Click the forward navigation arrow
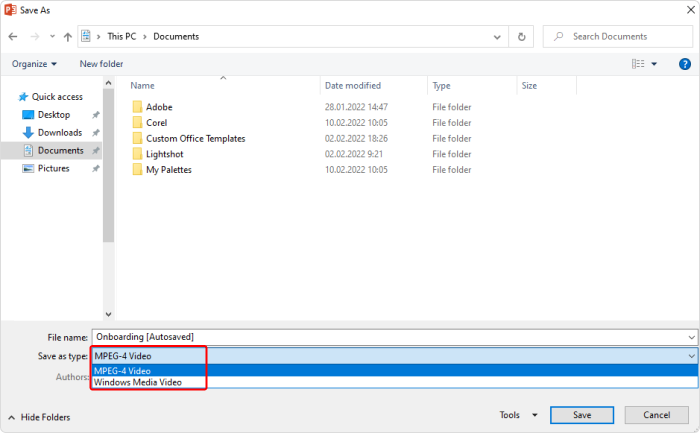 [x=34, y=37]
